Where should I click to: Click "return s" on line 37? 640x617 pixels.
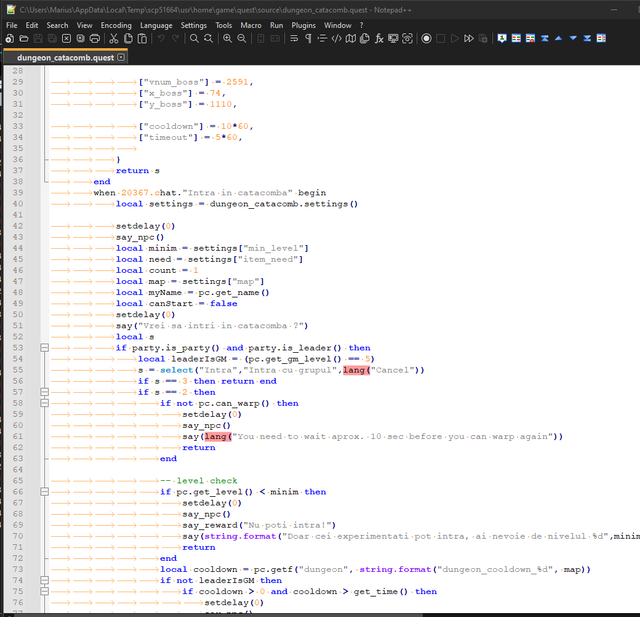pyautogui.click(x=138, y=171)
